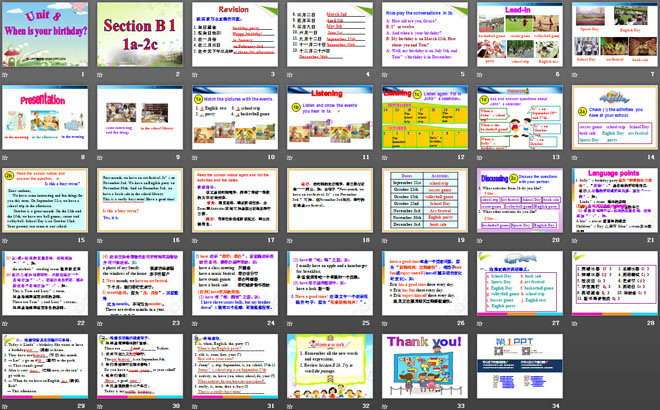Select the 'Unit 8 When is your birthday?' title slide
660x410 pixels.
(x=45, y=34)
